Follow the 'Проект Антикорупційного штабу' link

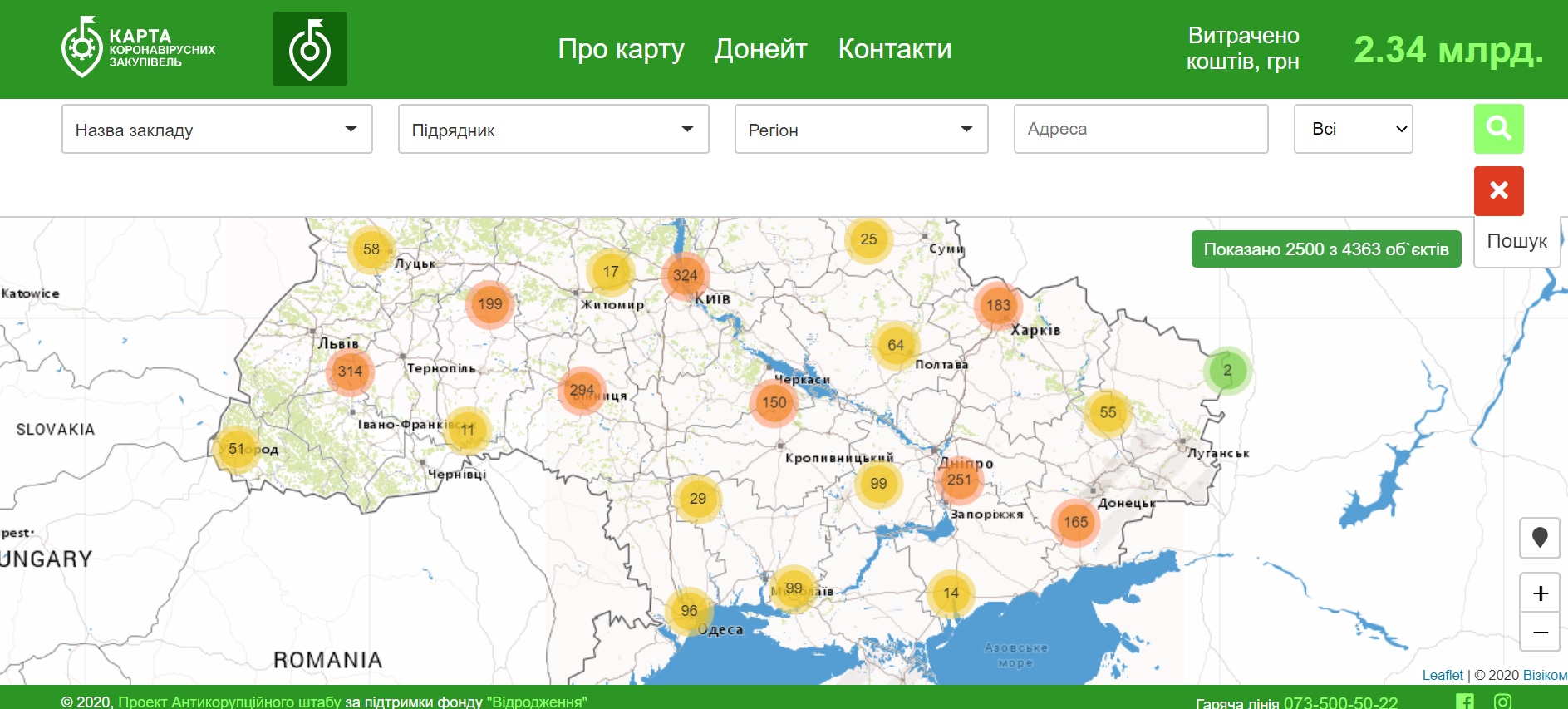229,702
